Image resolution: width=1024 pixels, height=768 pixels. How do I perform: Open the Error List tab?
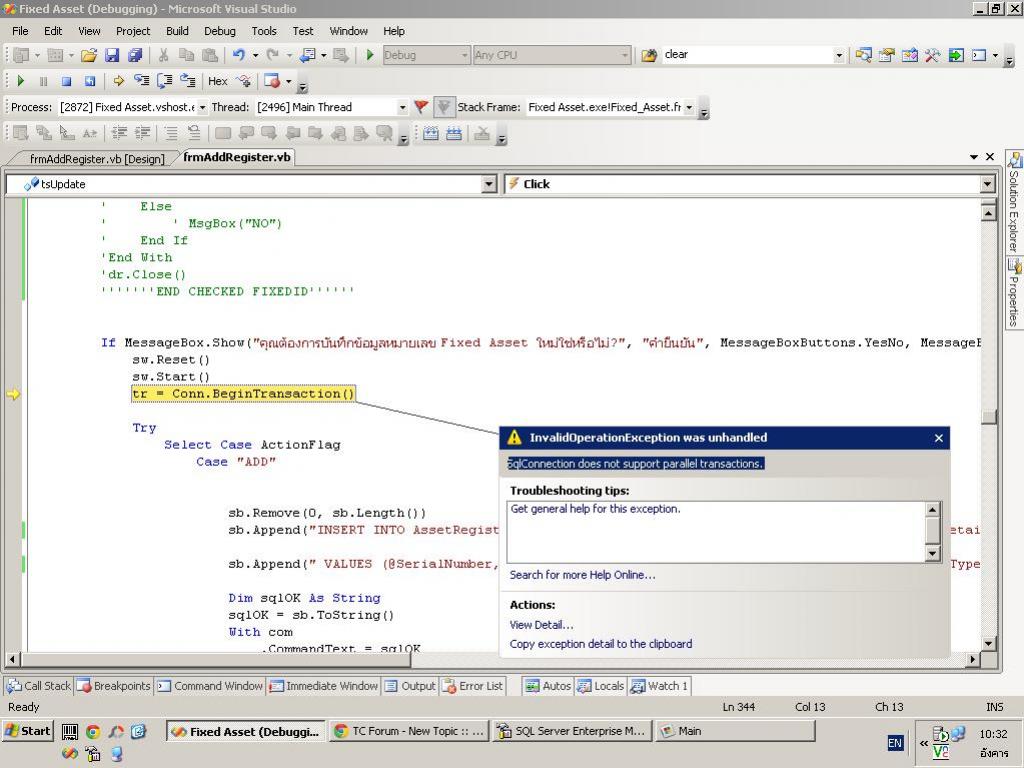tap(472, 686)
